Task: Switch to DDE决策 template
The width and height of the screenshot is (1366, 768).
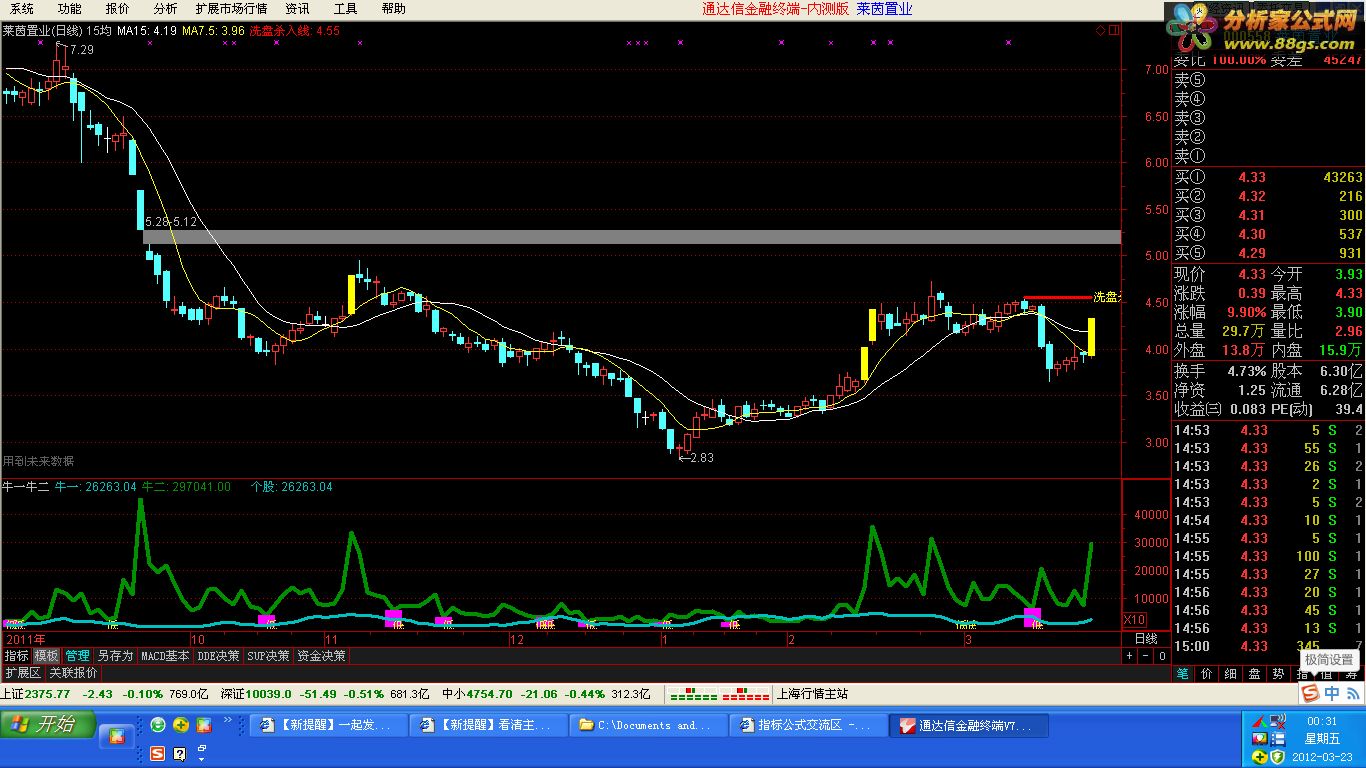Action: (219, 656)
